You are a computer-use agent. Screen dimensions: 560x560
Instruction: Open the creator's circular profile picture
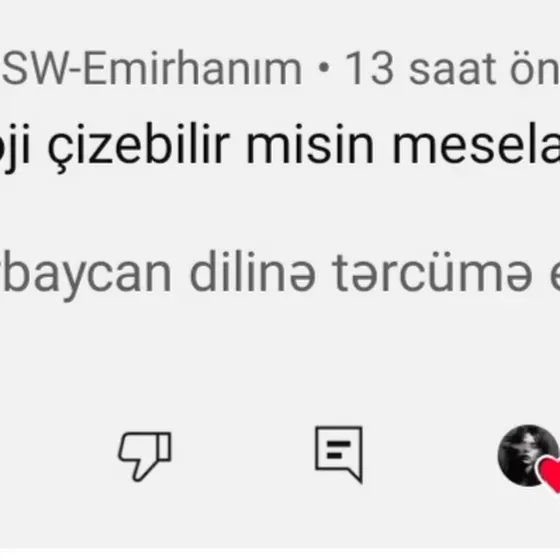[x=528, y=455]
